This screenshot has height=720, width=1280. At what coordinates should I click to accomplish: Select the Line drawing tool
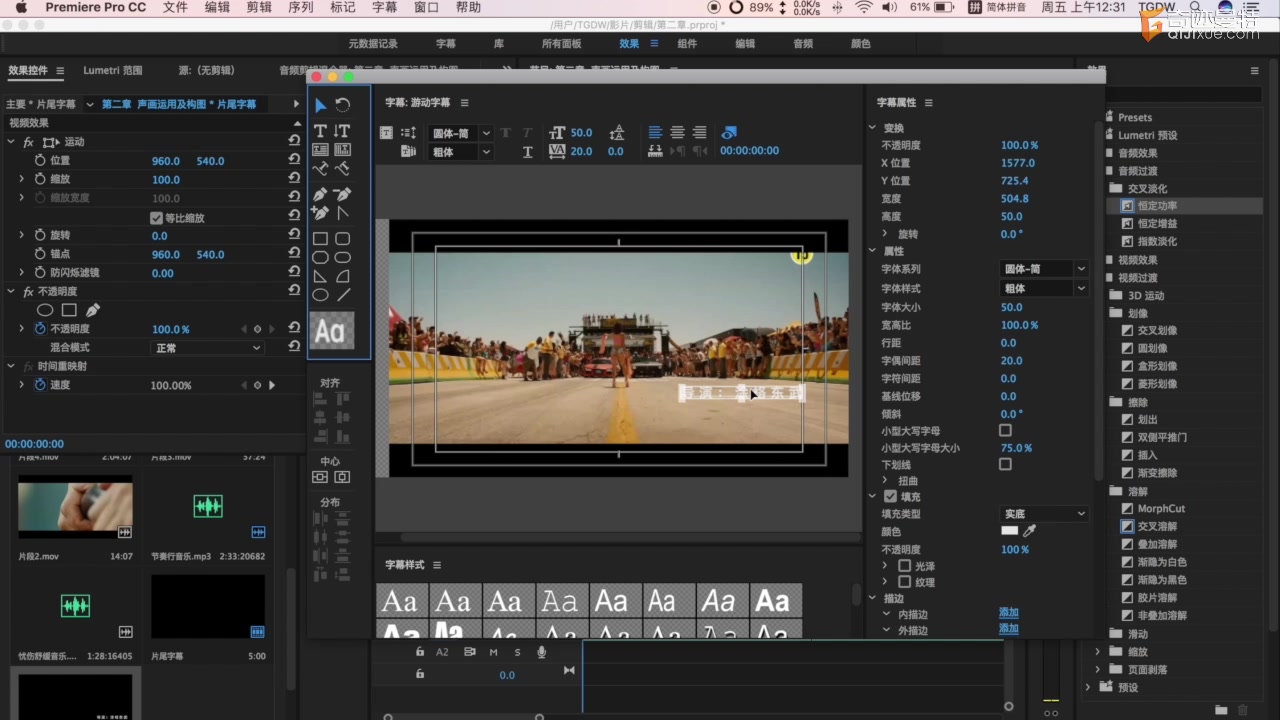(x=343, y=295)
